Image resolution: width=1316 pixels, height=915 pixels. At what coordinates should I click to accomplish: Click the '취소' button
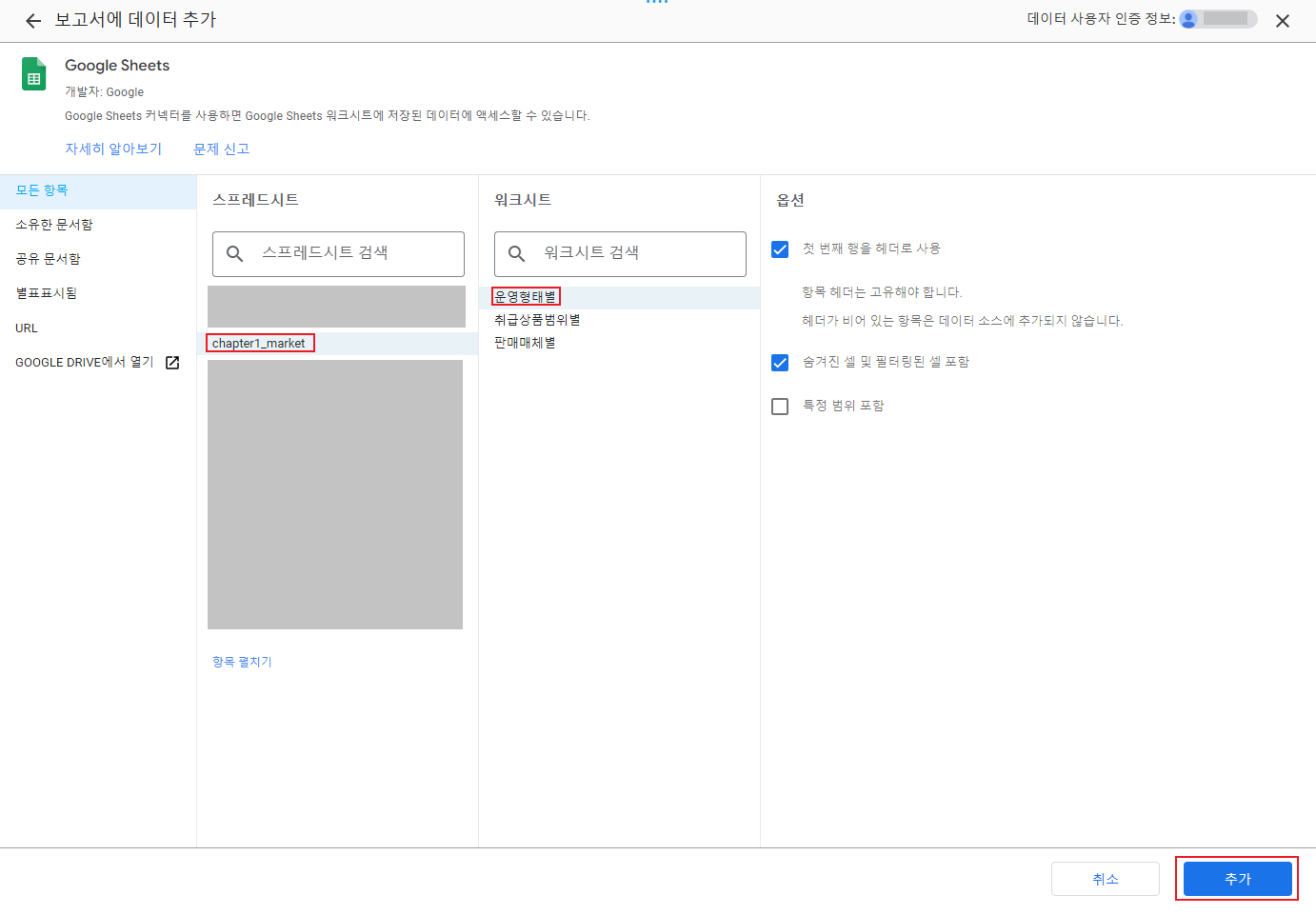tap(1106, 879)
